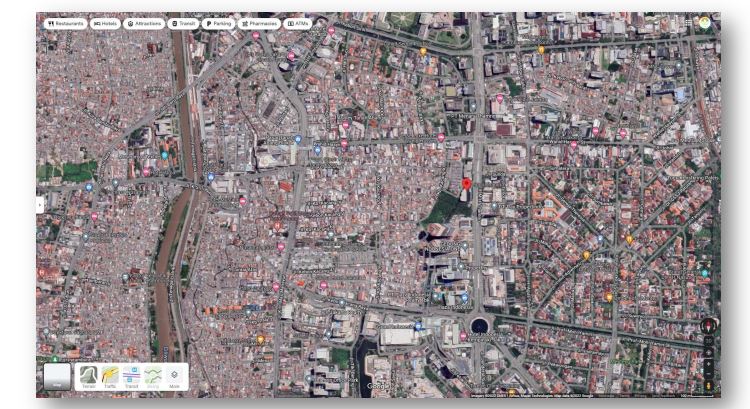Viewport: 750px width, 409px height.
Task: Open the Google account profile menu
Action: pyautogui.click(x=705, y=22)
